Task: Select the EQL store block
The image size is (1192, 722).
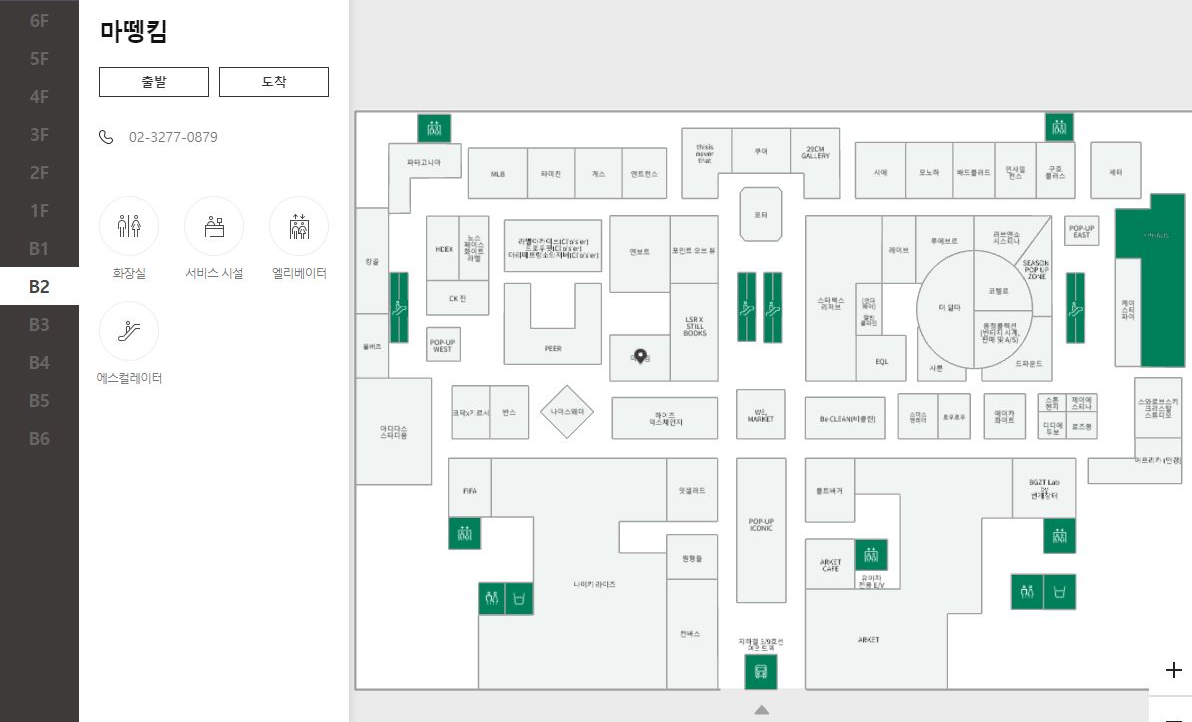Action: point(881,359)
